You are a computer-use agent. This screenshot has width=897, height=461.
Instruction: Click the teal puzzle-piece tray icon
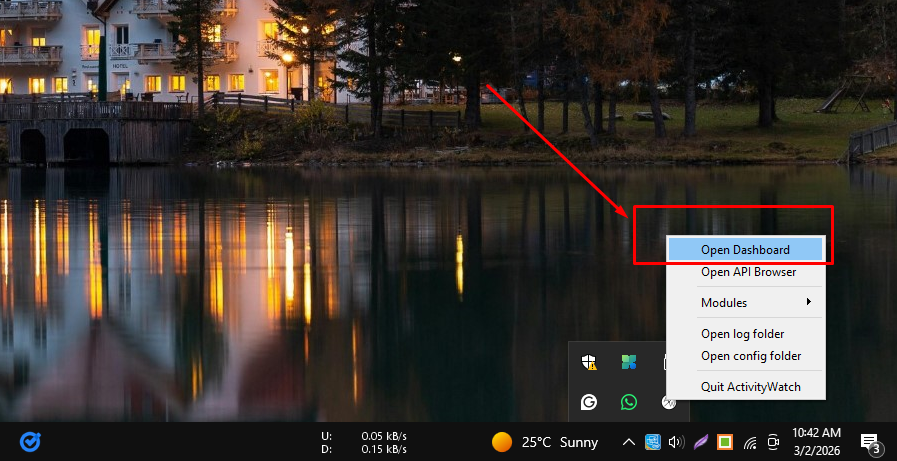(629, 362)
